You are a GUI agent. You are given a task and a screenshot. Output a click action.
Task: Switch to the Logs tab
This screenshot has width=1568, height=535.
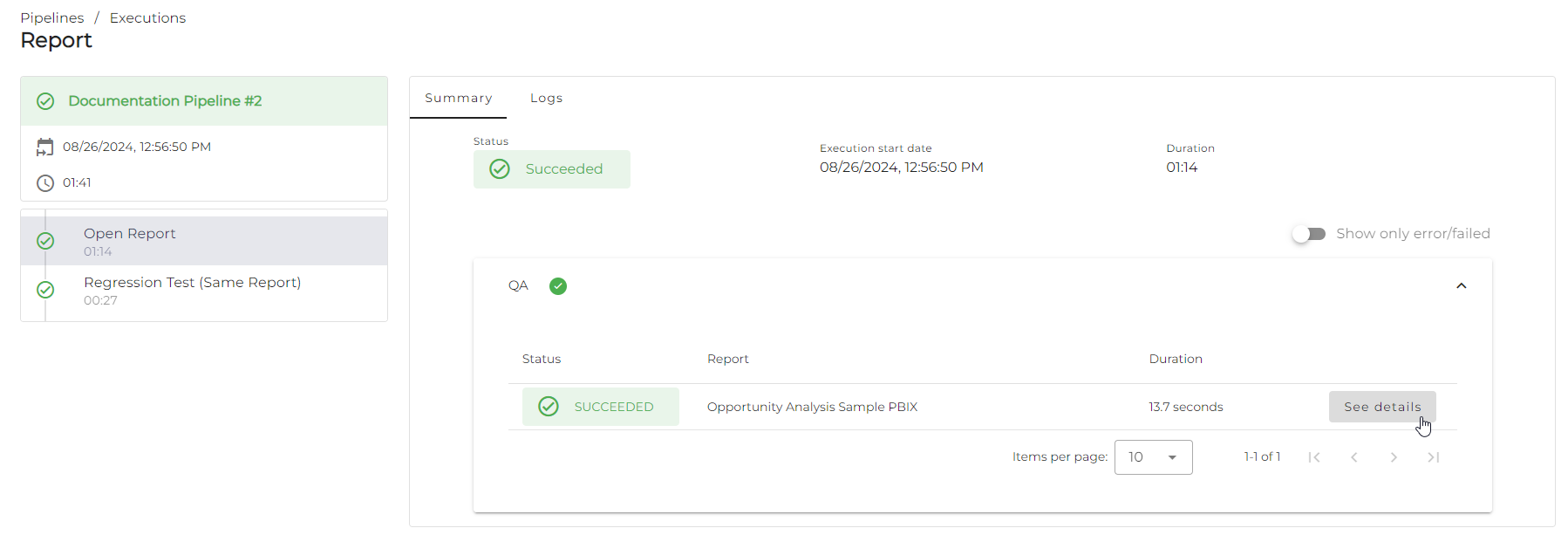(x=547, y=98)
